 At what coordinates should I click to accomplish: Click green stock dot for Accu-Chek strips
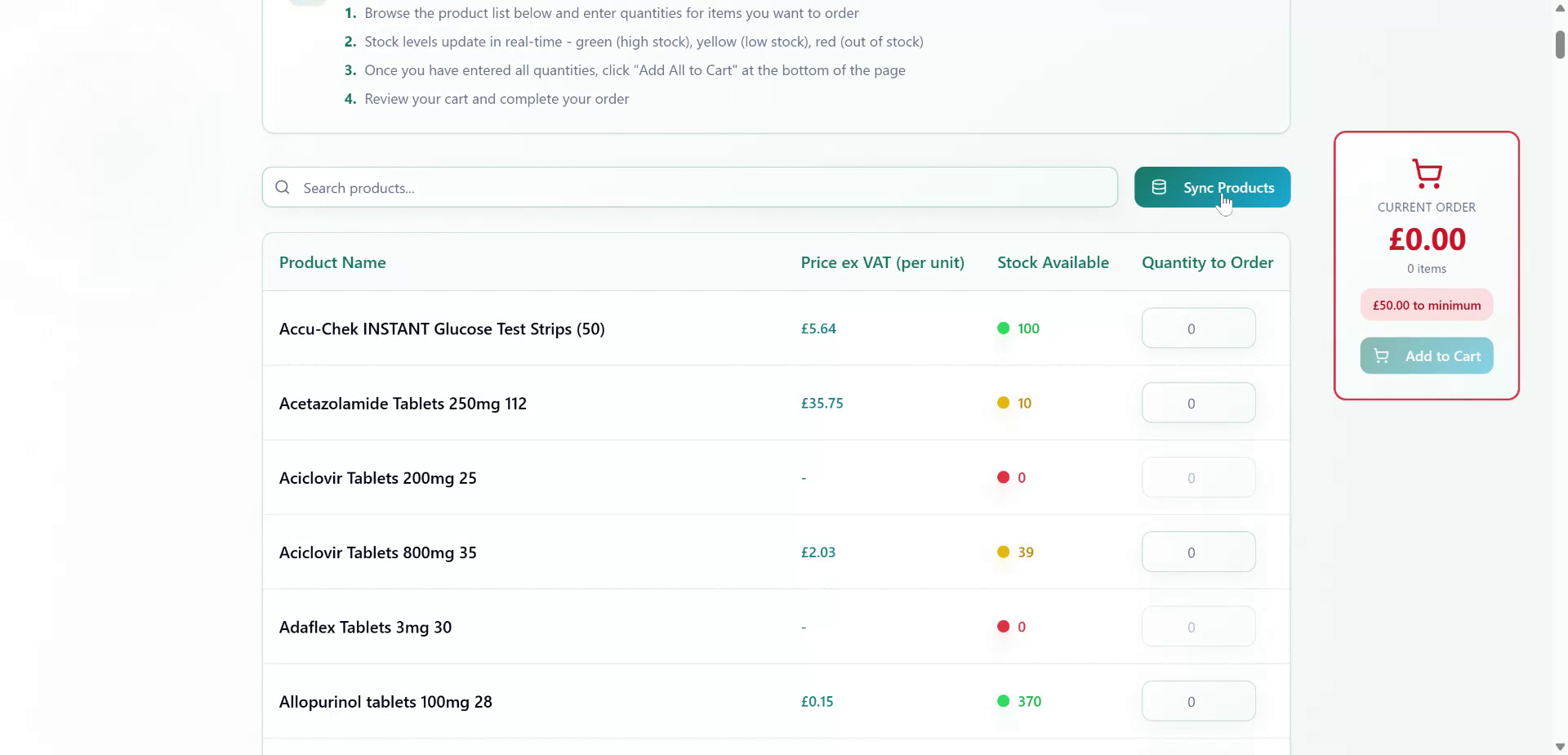1003,328
